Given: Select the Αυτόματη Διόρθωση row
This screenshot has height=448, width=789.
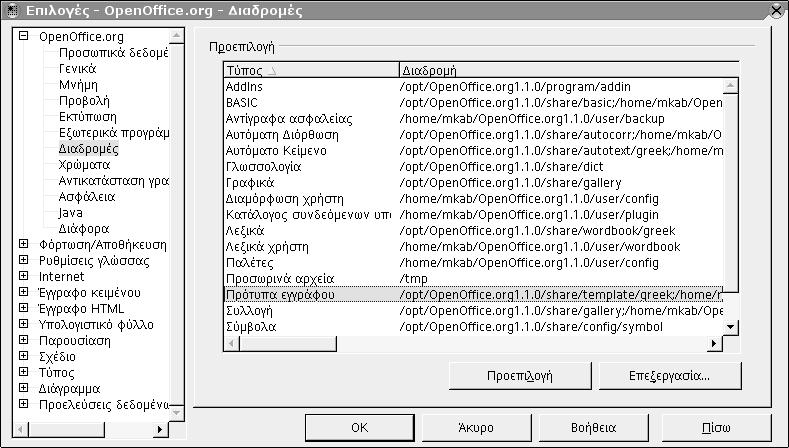Looking at the screenshot, I should [473, 135].
